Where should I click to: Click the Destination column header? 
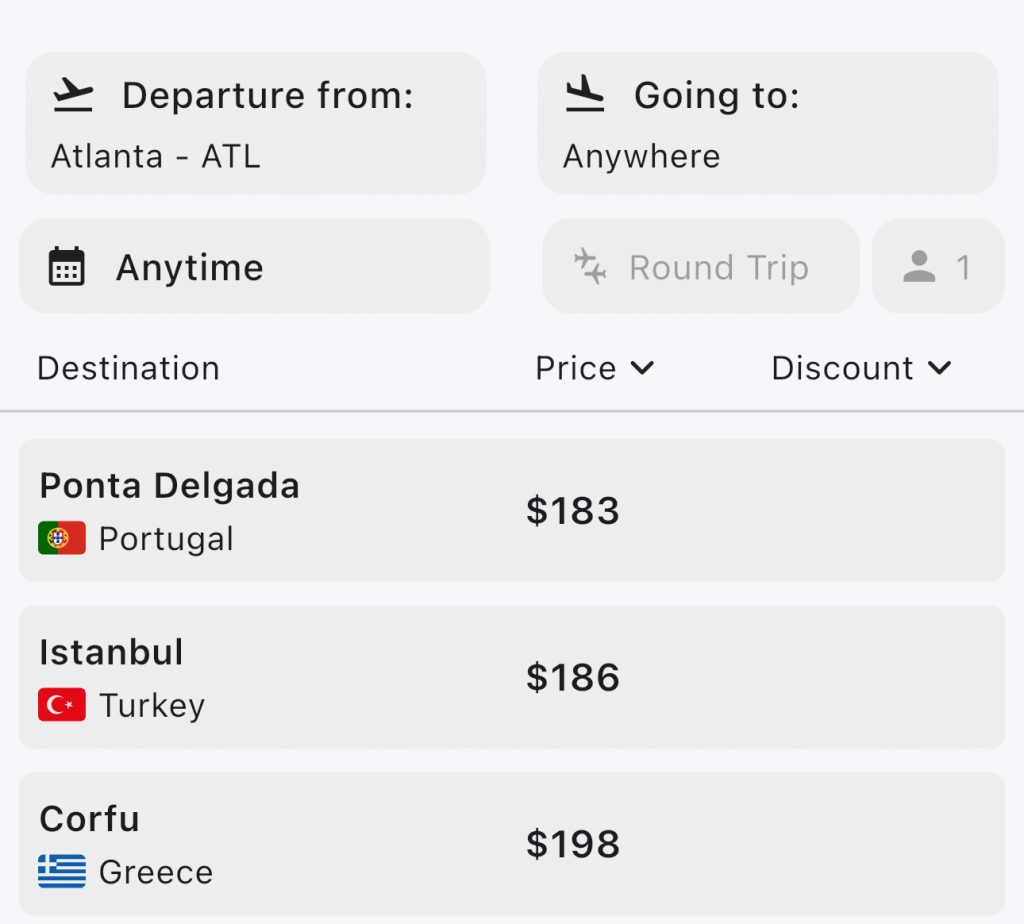click(x=128, y=368)
